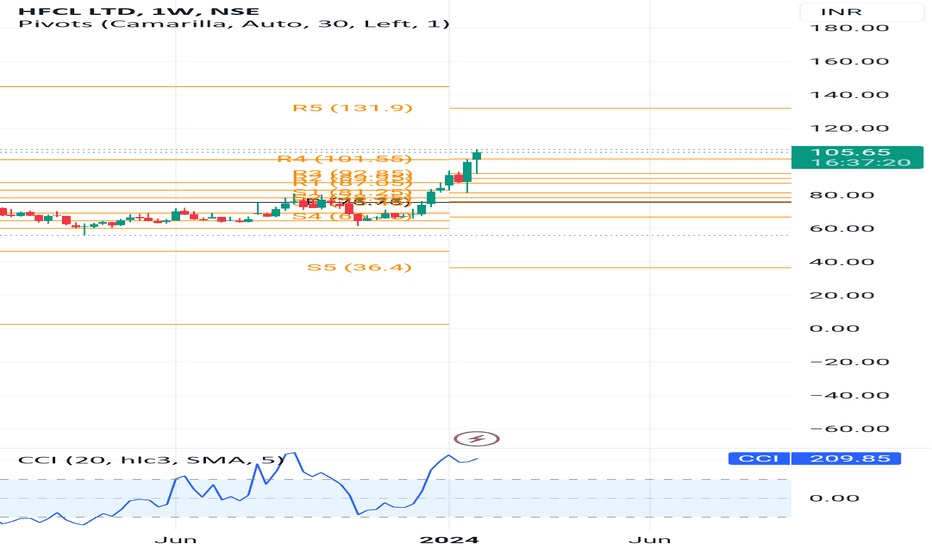Select the CCI (20, hlc3, SMA, 5) legend
The image size is (932, 550).
click(151, 460)
